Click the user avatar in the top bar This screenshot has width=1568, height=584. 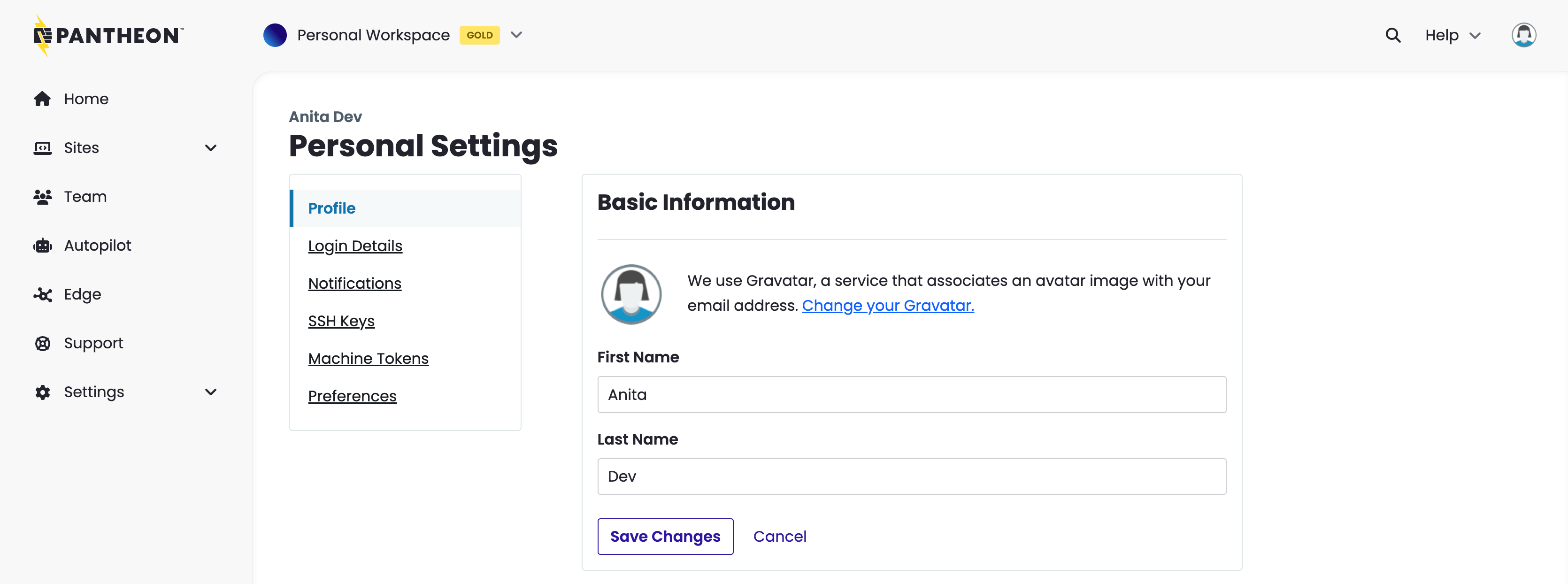[1523, 35]
